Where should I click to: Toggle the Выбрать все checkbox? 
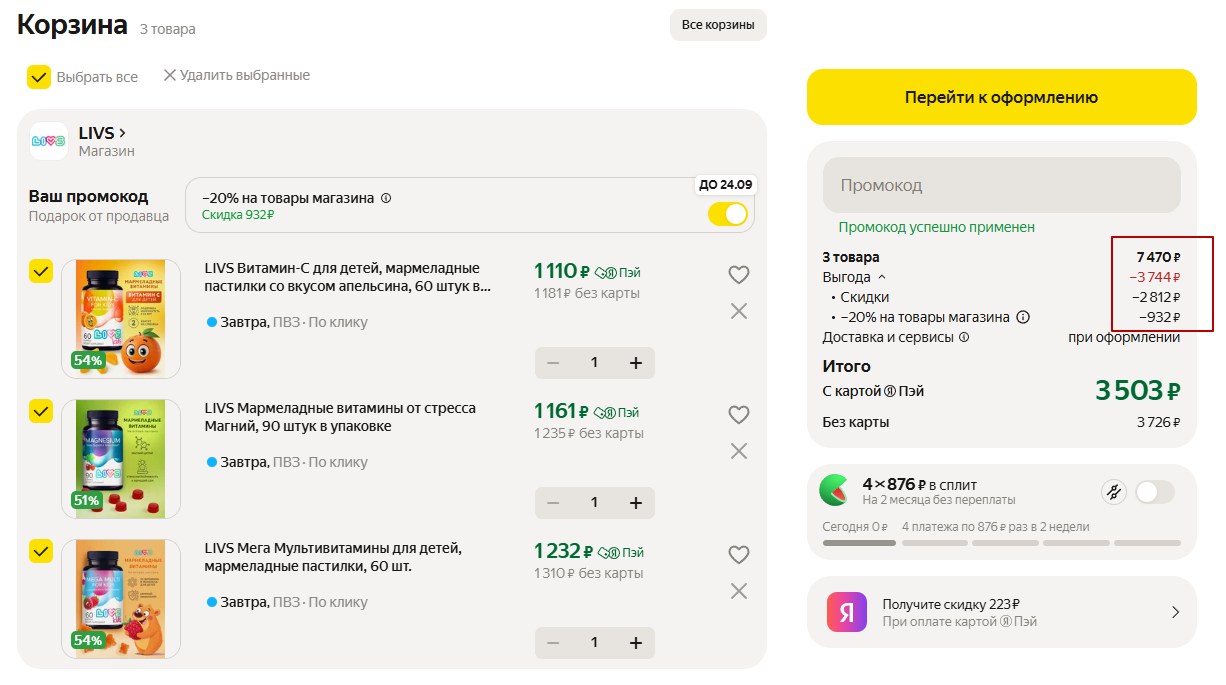click(39, 77)
